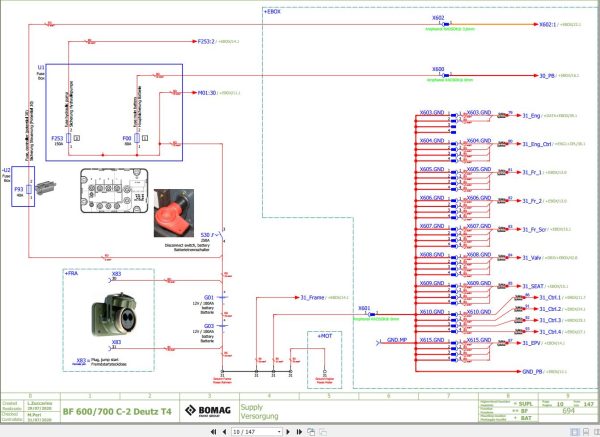Click the red battery disconnect switch photo

(173, 213)
